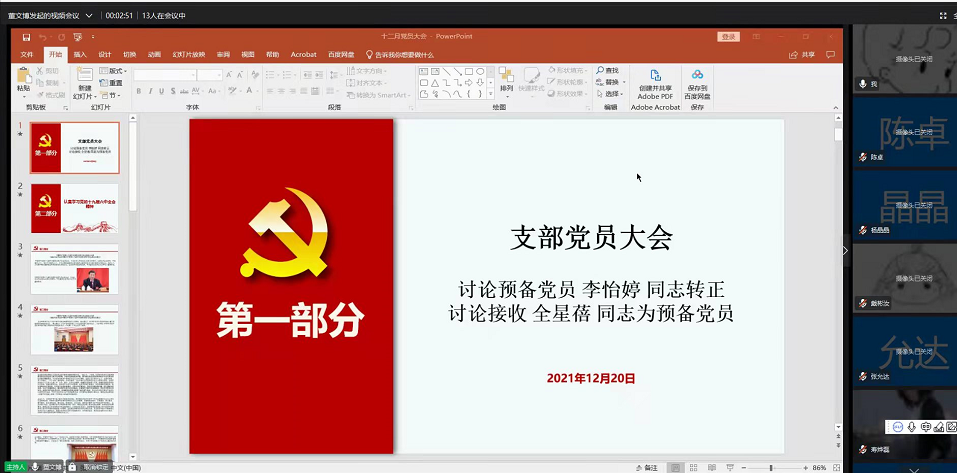
Task: Open the font name combo box
Action: coord(165,74)
